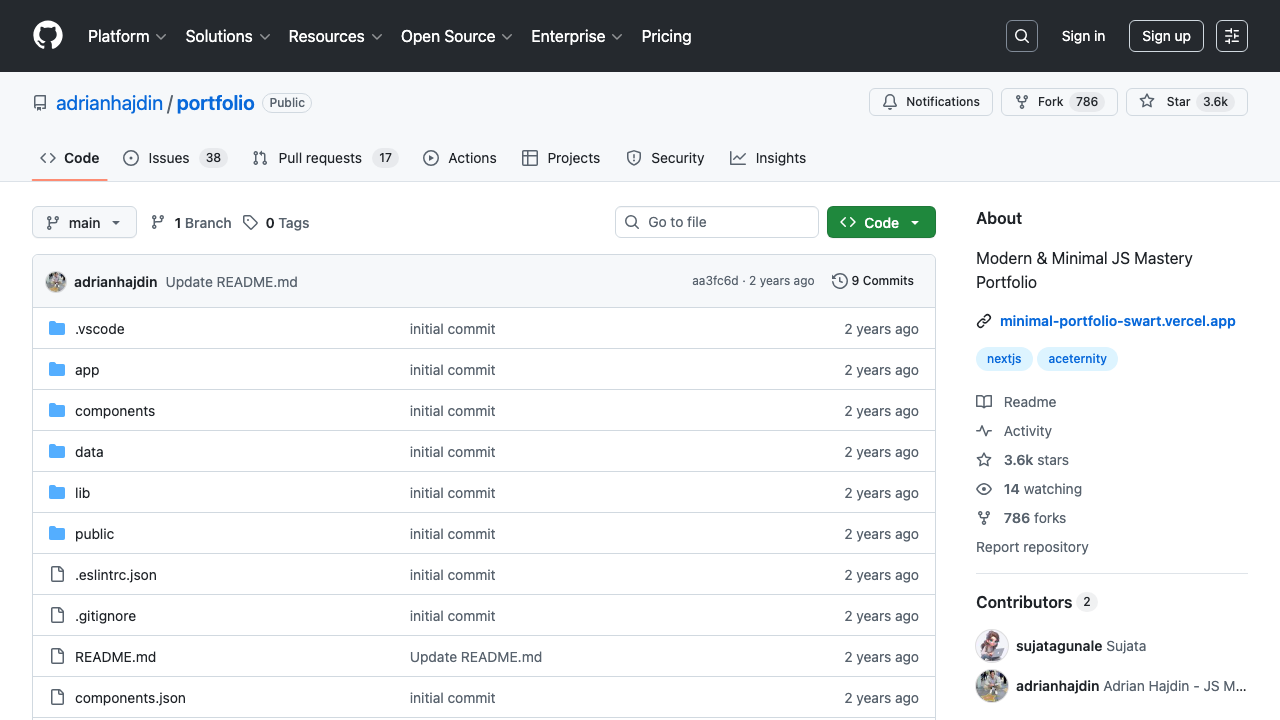This screenshot has height=720, width=1280.
Task: Fork the portfolio repository
Action: tap(1058, 102)
